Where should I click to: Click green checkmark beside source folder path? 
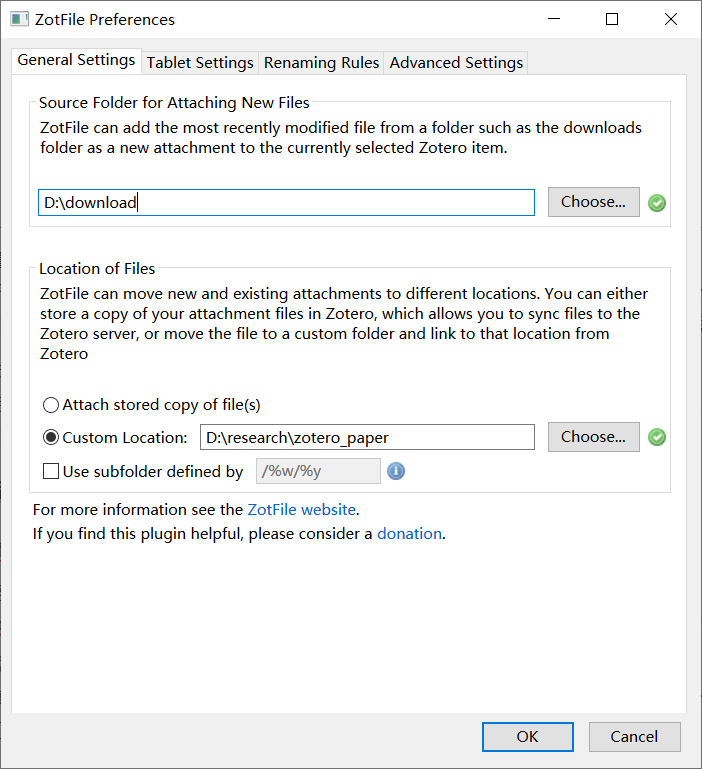click(x=657, y=203)
